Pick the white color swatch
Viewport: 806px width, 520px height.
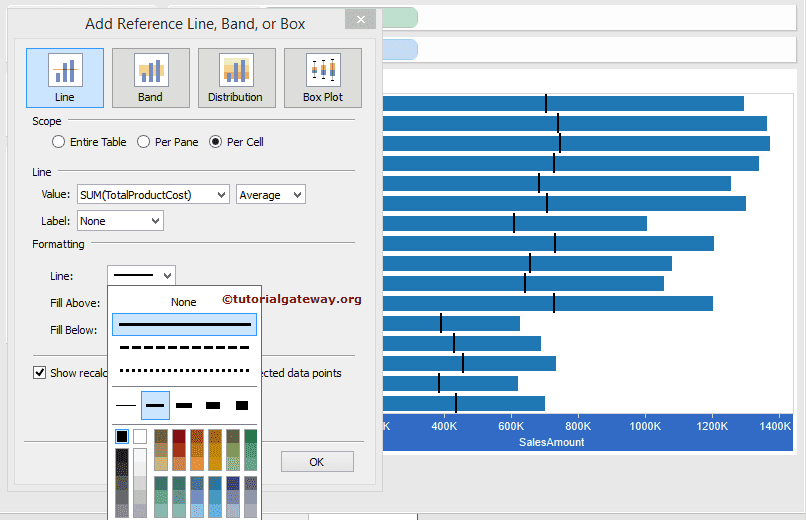point(140,436)
